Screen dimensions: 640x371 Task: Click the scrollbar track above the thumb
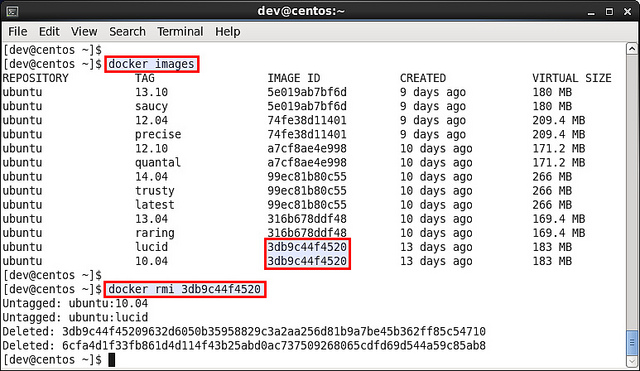tap(631, 192)
